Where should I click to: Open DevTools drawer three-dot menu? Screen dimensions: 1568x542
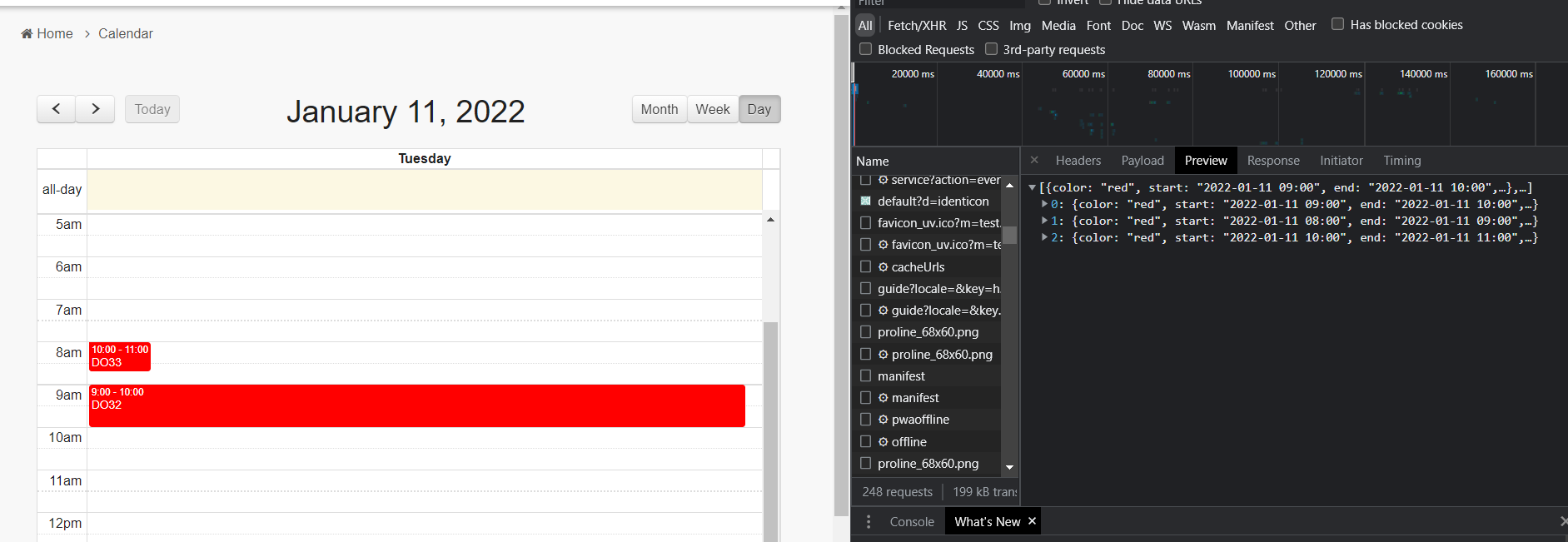click(869, 522)
